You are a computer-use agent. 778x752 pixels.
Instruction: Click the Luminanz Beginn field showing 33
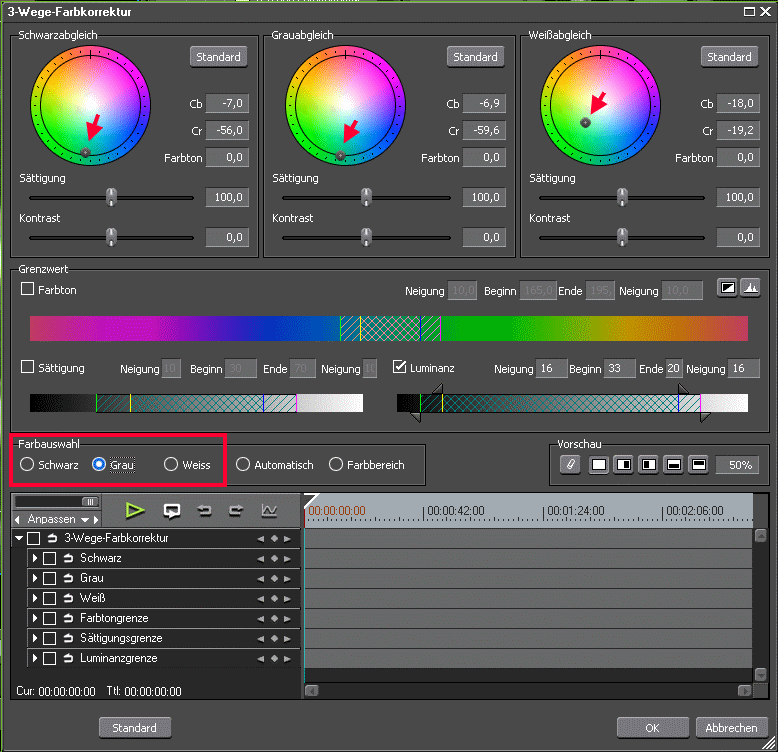(x=620, y=369)
